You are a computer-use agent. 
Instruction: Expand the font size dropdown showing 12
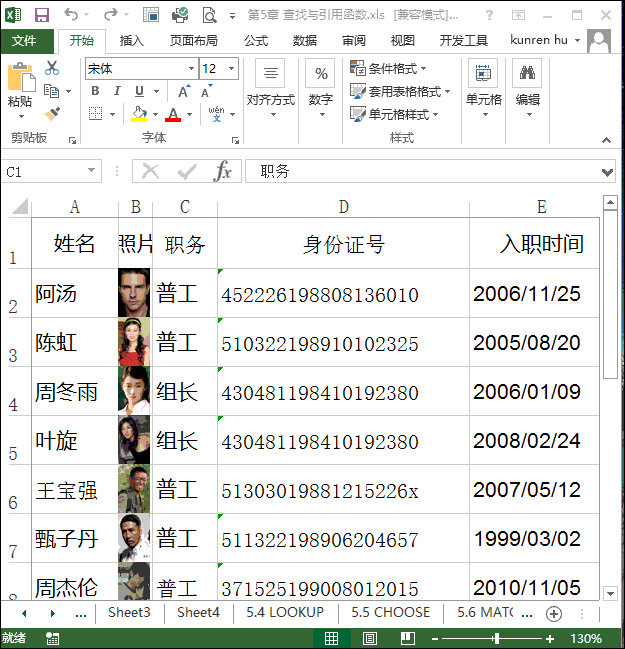(x=232, y=69)
